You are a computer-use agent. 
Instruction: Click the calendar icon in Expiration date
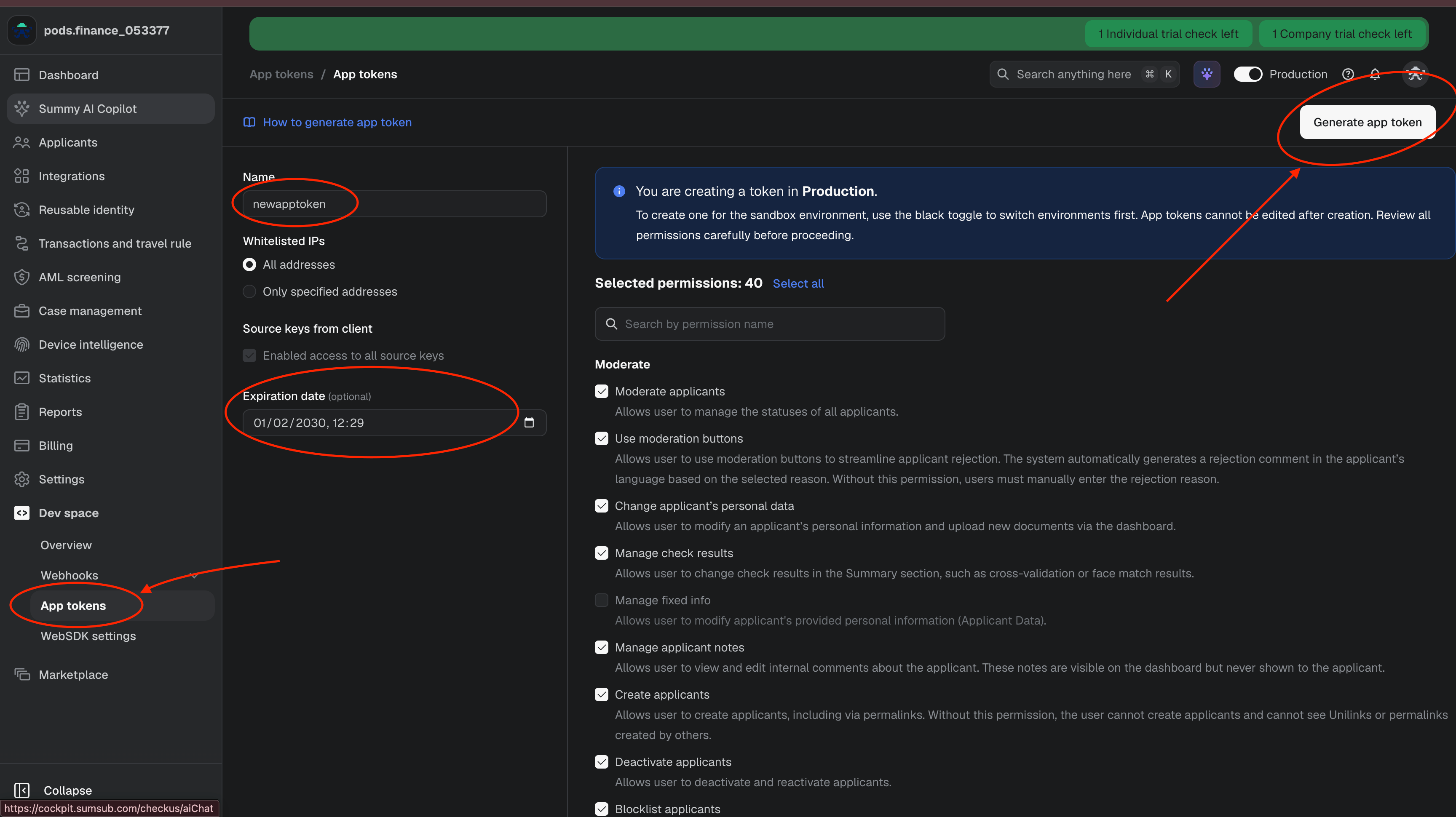[x=528, y=423]
